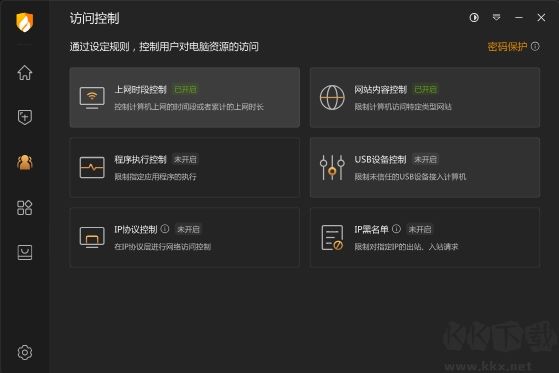Toggle the 未开启 status of USB设备控制
The image size is (559, 373).
[425, 159]
